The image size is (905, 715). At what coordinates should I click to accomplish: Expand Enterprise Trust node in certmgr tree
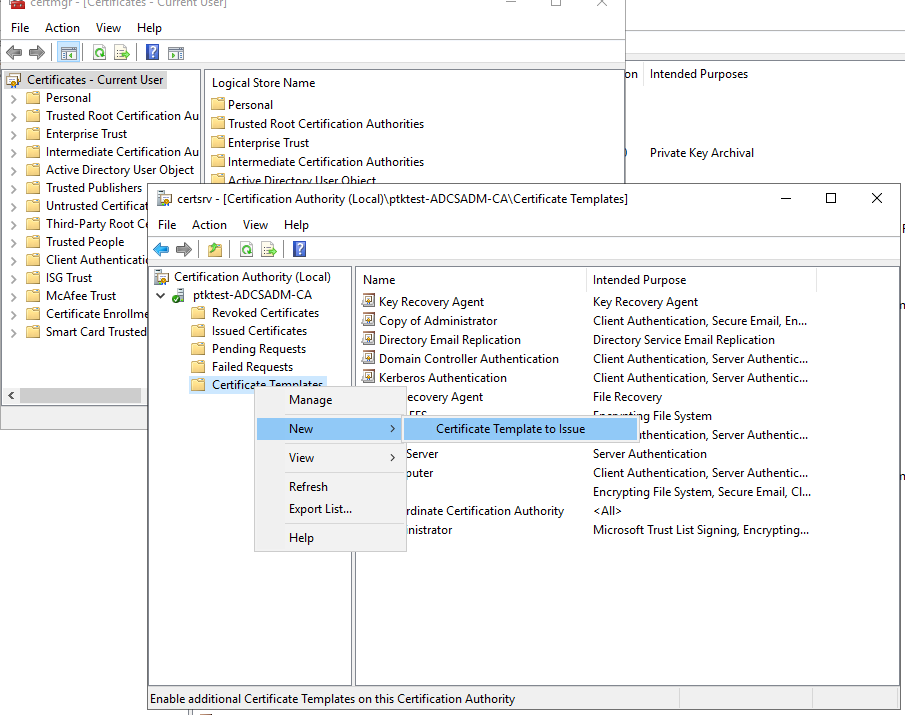click(14, 134)
